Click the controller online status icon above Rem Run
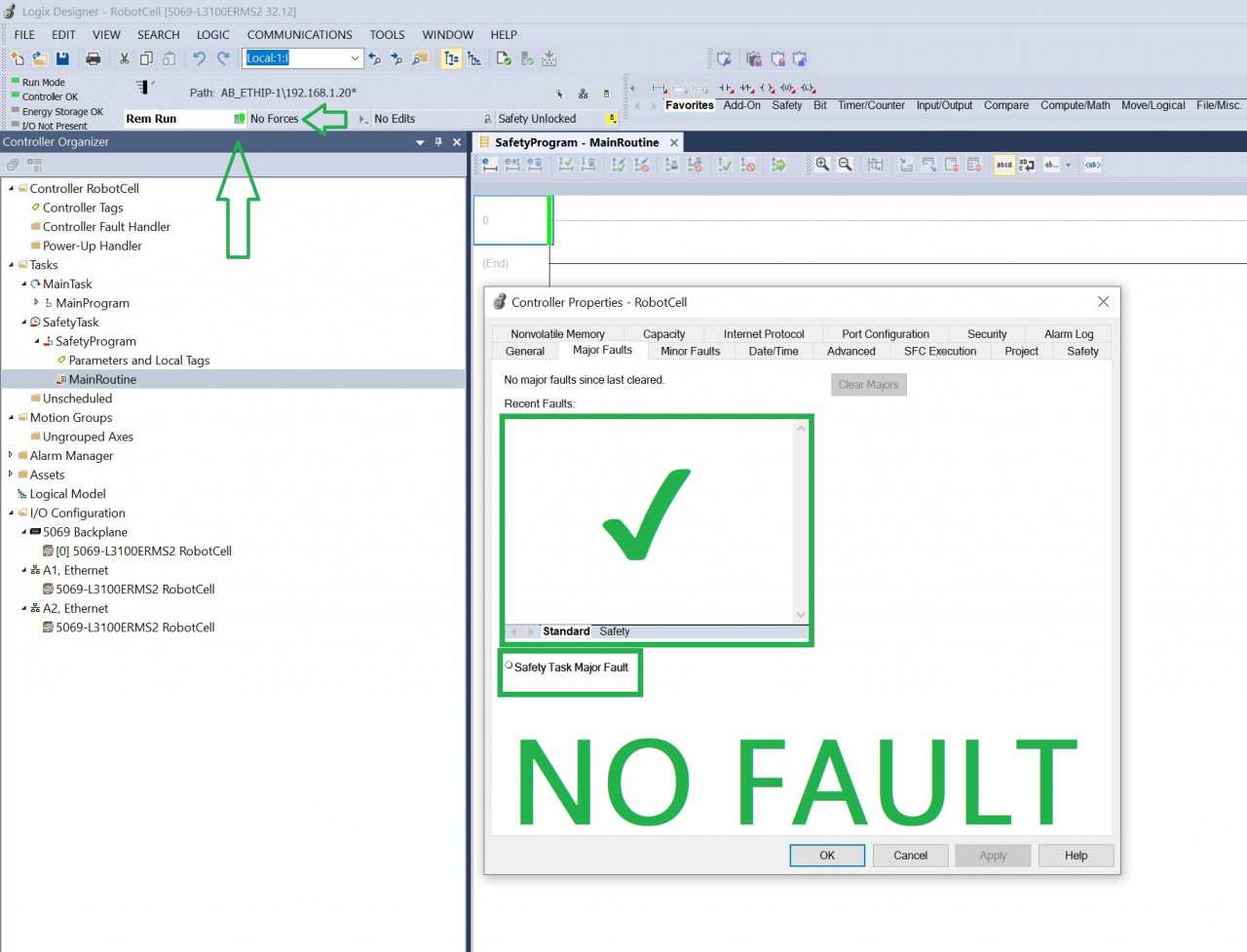This screenshot has width=1247, height=952. (x=144, y=88)
